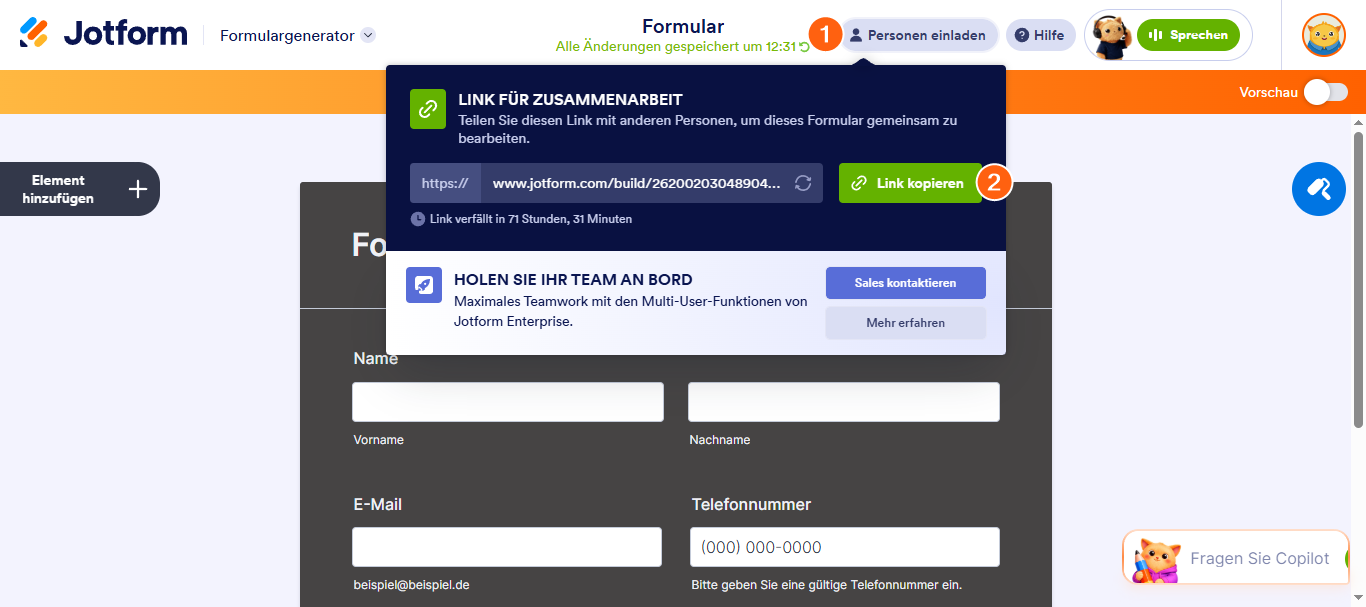The width and height of the screenshot is (1366, 607).
Task: Click the Formular title text
Action: (683, 26)
